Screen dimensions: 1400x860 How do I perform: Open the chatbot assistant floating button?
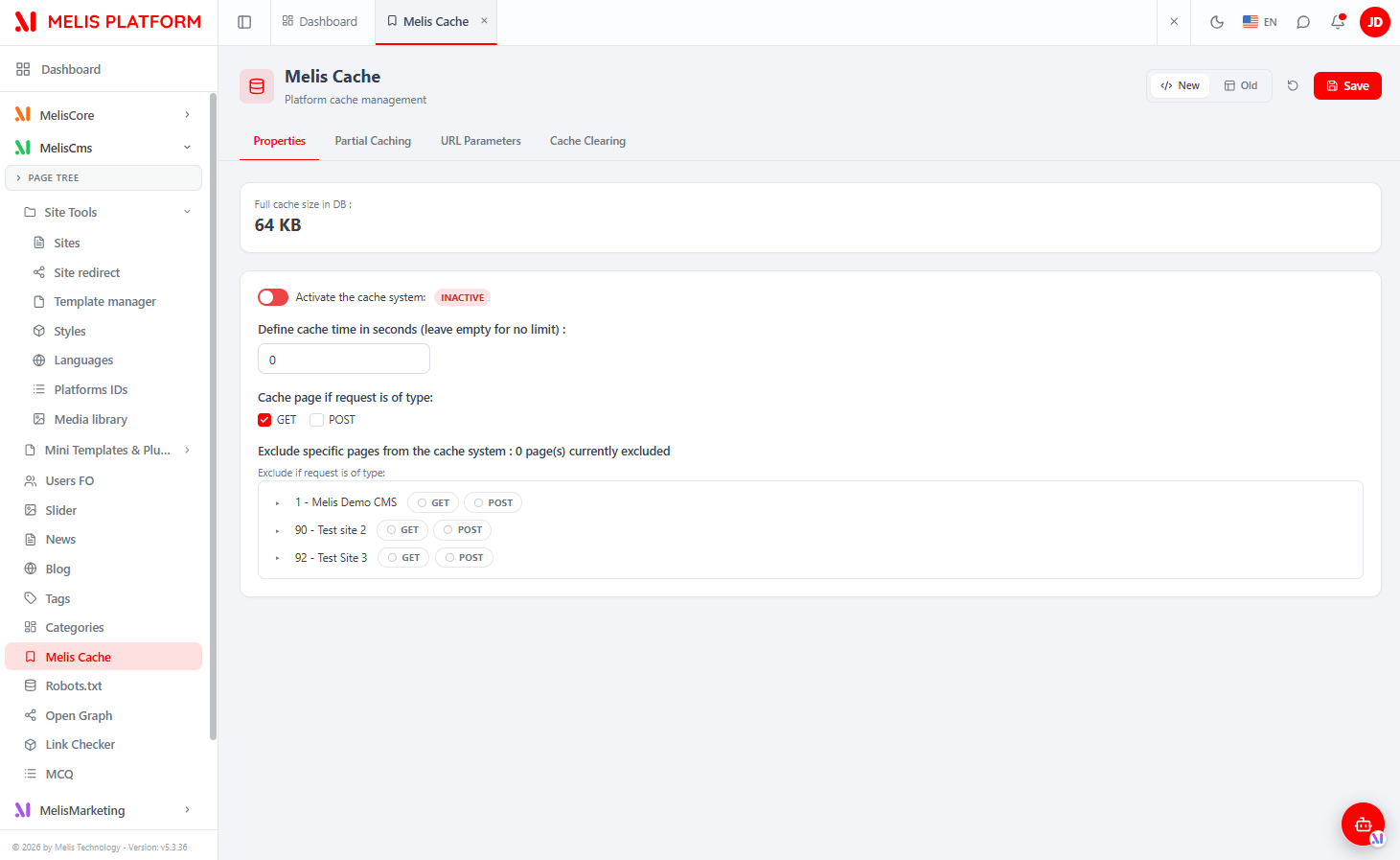(1363, 825)
